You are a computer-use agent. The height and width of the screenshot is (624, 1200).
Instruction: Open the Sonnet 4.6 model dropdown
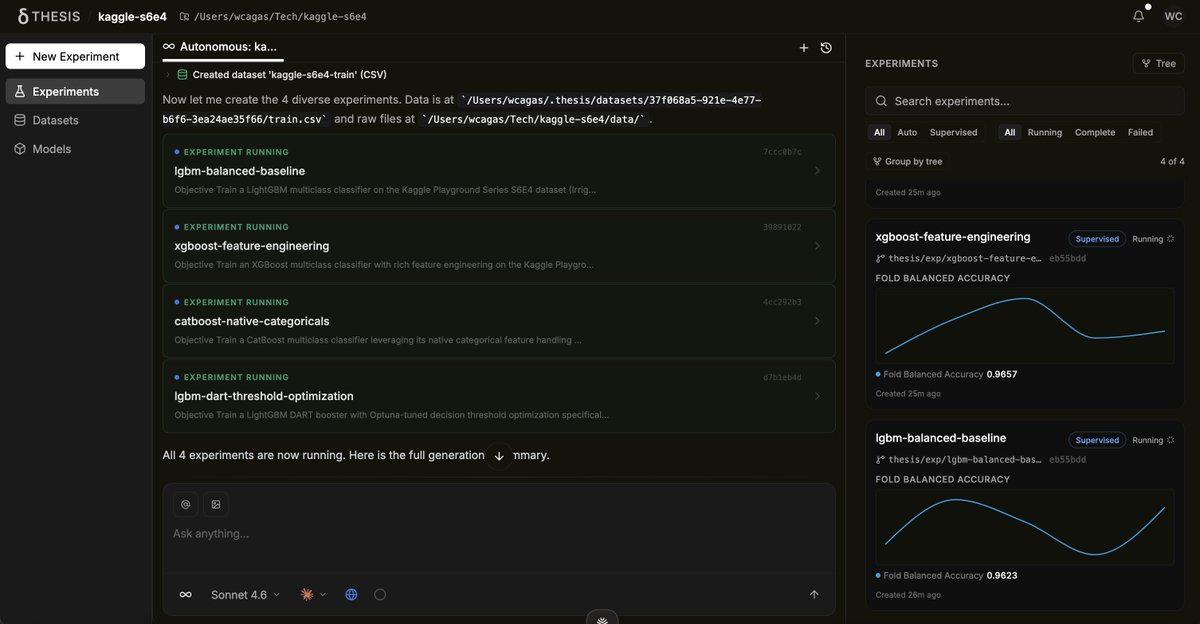click(246, 594)
